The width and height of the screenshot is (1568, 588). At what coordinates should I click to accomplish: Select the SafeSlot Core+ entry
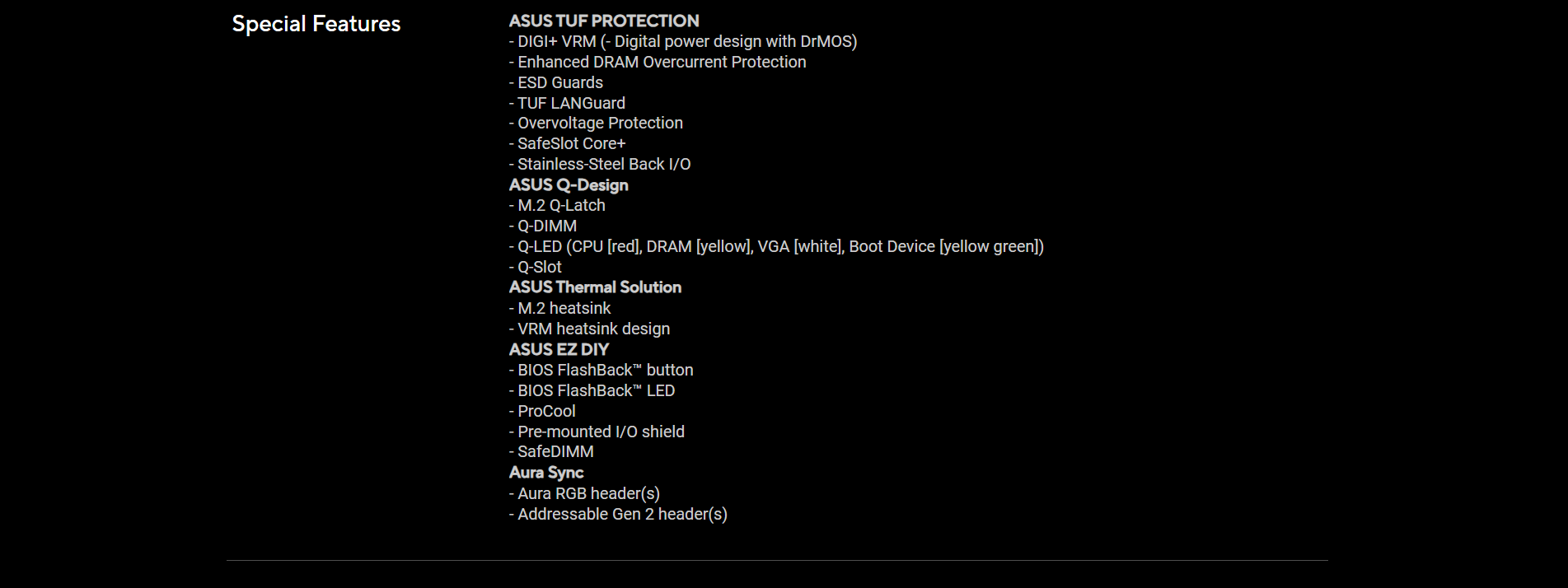click(x=568, y=143)
